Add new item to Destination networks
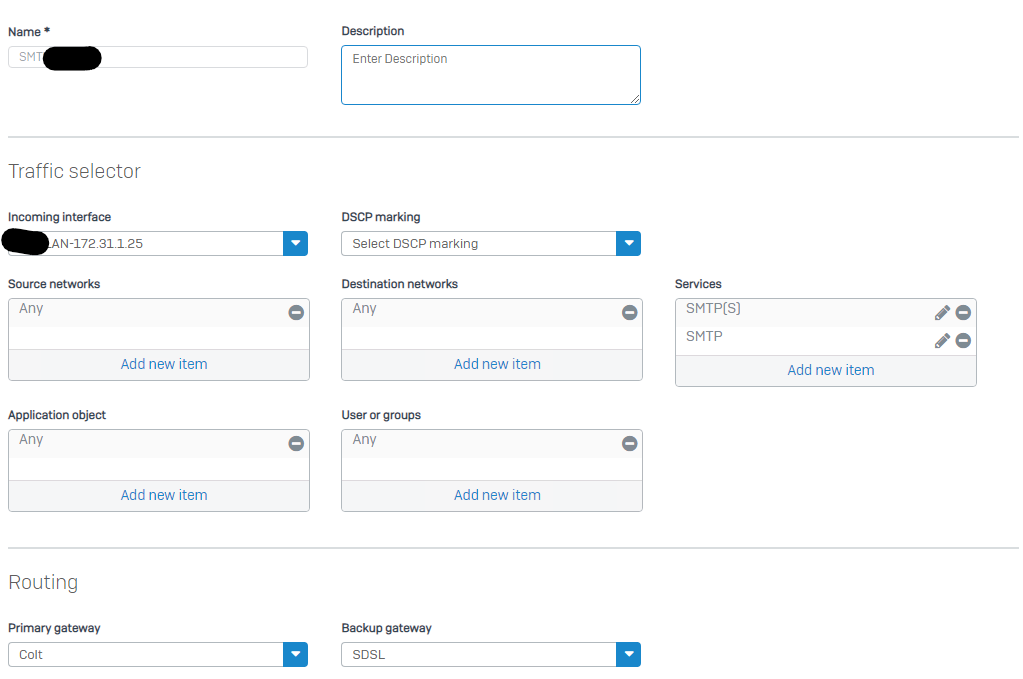The height and width of the screenshot is (679, 1023). pos(497,364)
